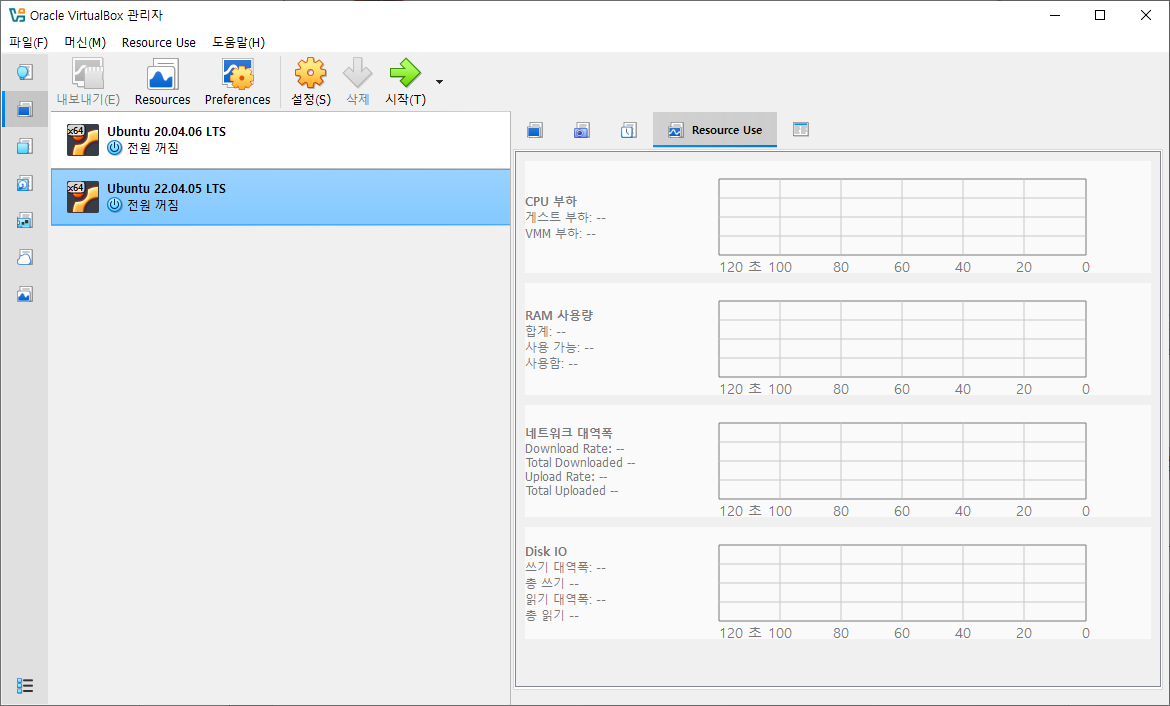Toggle the sidebar list view icon at the bottom

click(x=25, y=685)
